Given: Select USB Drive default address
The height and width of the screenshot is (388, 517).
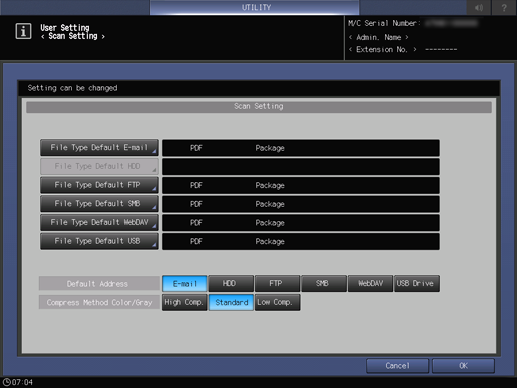Looking at the screenshot, I should (417, 284).
